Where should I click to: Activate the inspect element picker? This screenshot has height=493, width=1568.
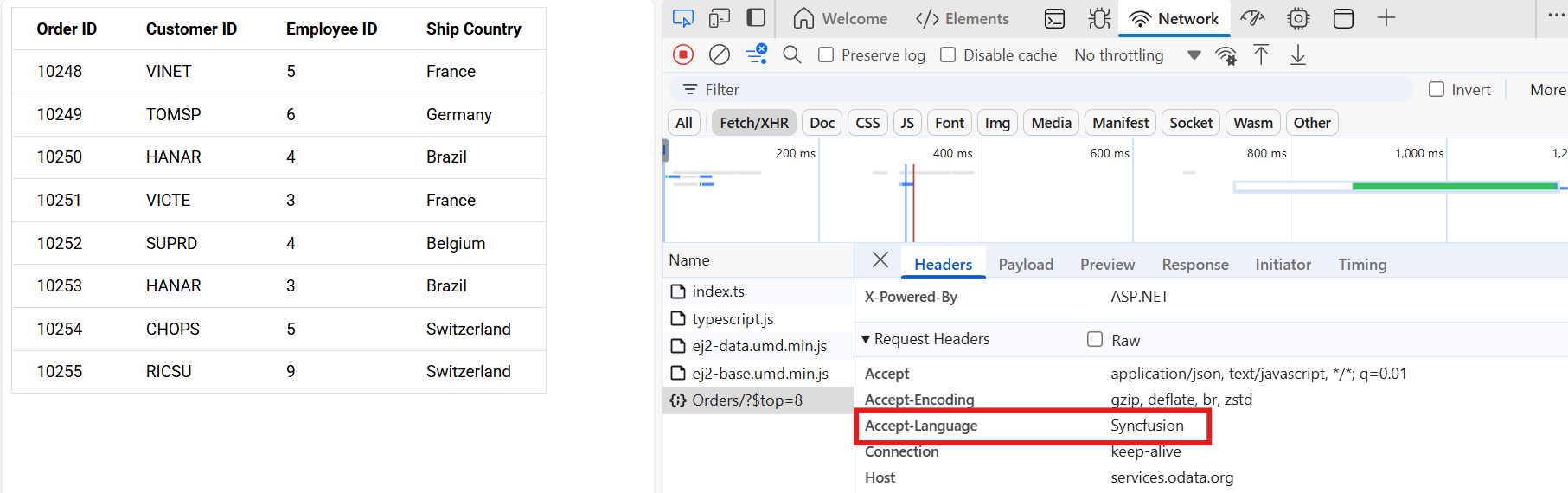pyautogui.click(x=683, y=18)
